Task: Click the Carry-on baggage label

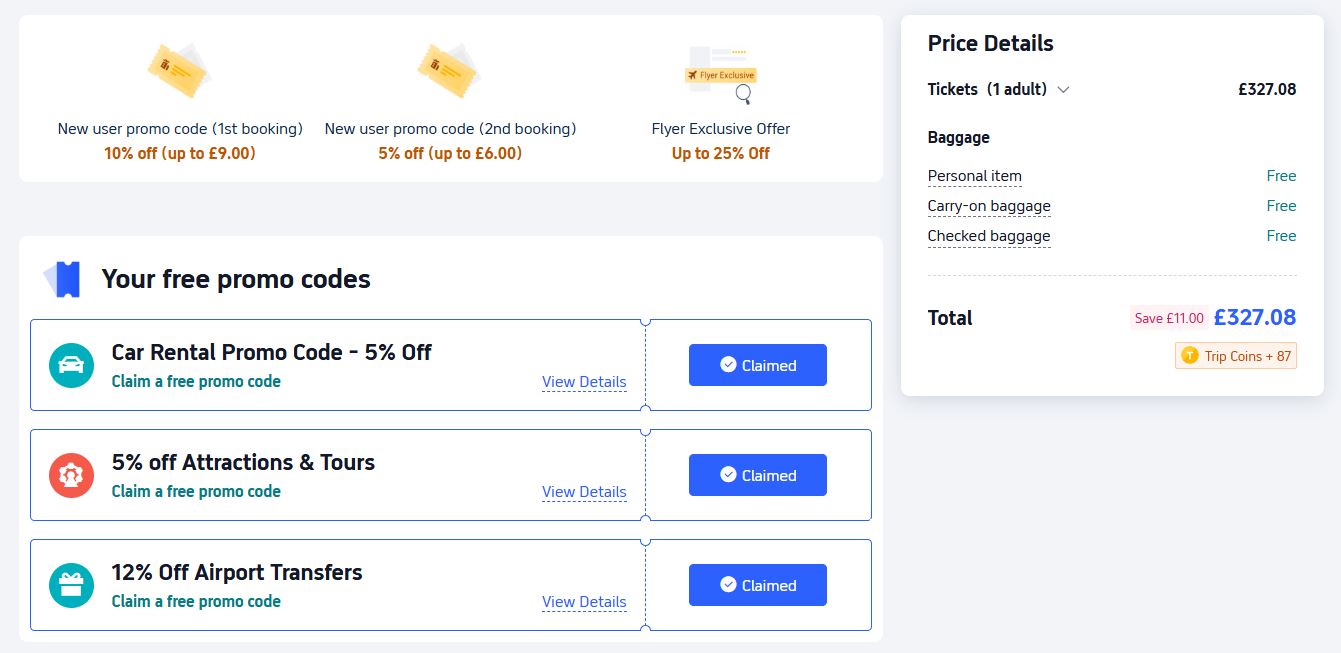Action: [x=988, y=206]
